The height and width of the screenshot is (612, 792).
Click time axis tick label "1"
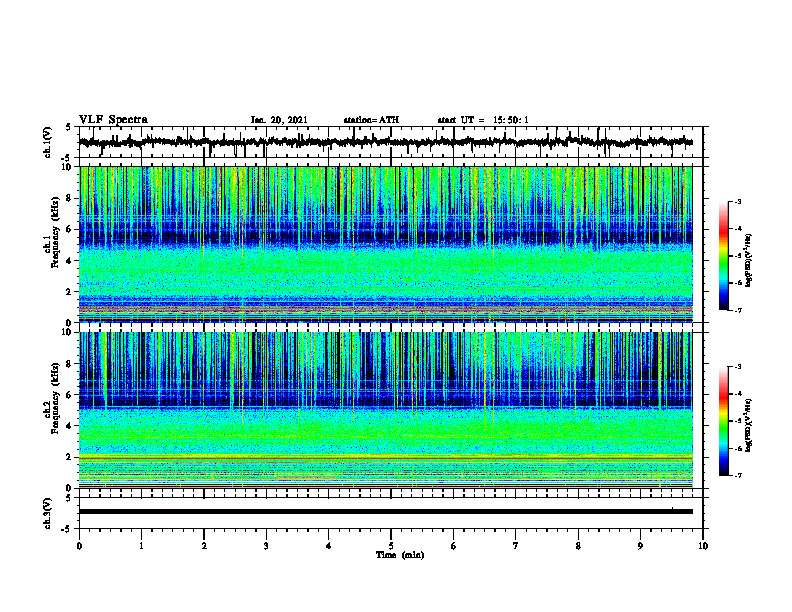(x=141, y=546)
